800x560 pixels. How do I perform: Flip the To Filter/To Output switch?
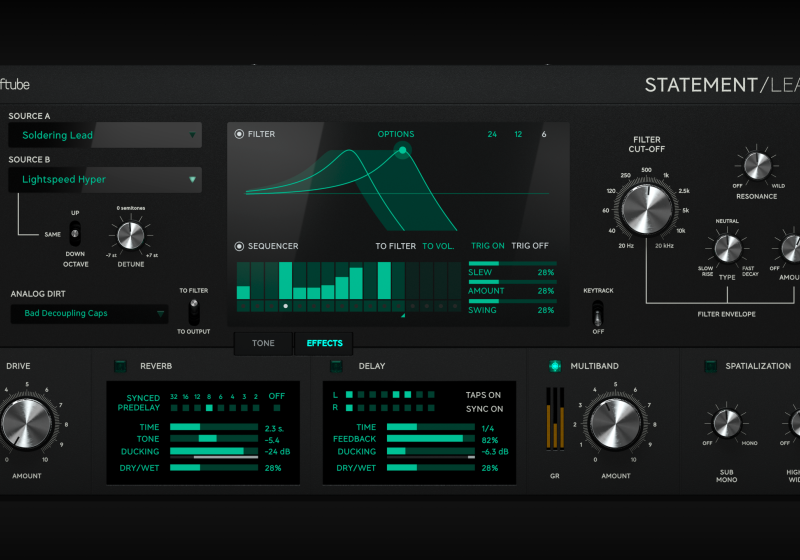click(194, 310)
